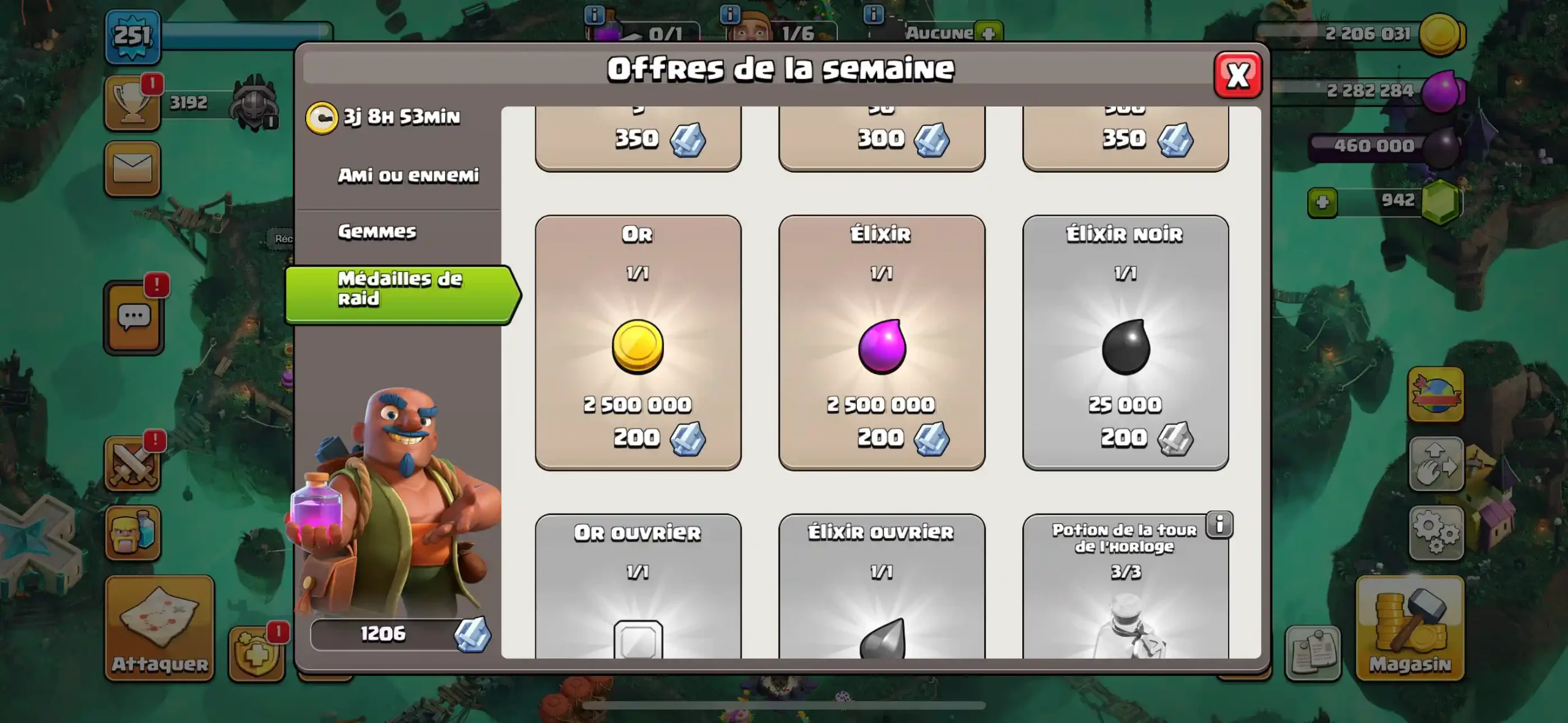The width and height of the screenshot is (1568, 723).
Task: Open the Magasin shop icon
Action: coord(1410,627)
